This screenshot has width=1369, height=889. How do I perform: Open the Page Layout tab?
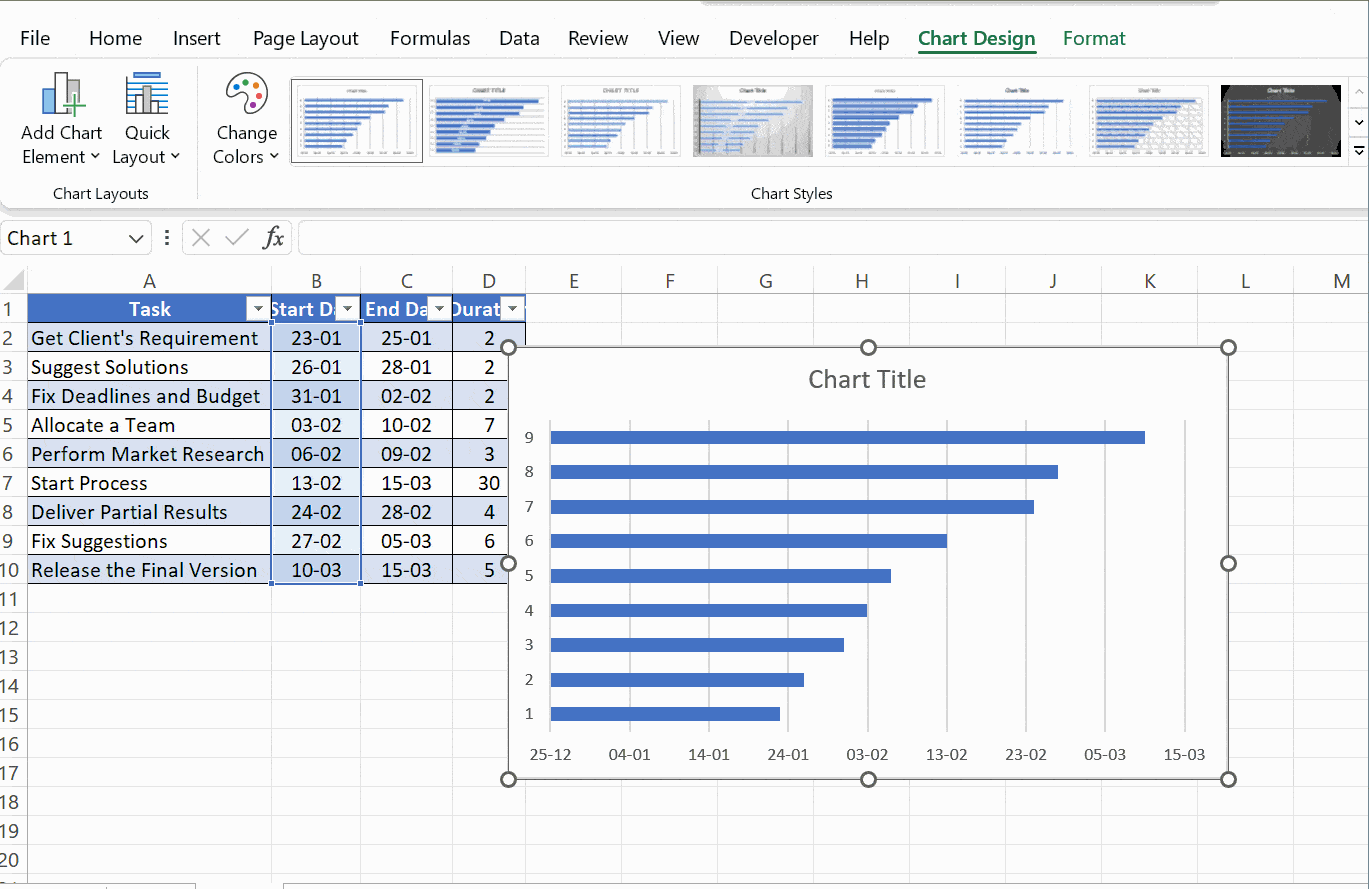[305, 38]
